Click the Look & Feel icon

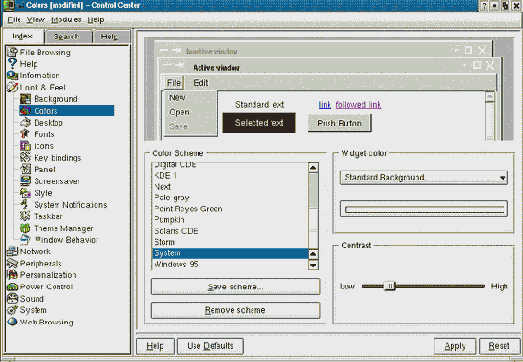coord(12,87)
